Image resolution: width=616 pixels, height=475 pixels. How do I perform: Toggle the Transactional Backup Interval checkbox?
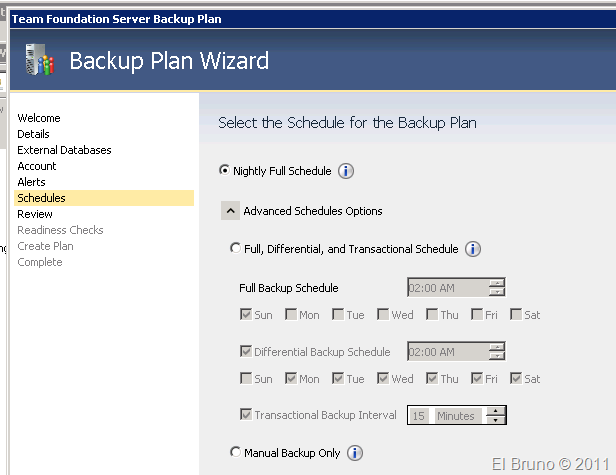pos(246,415)
